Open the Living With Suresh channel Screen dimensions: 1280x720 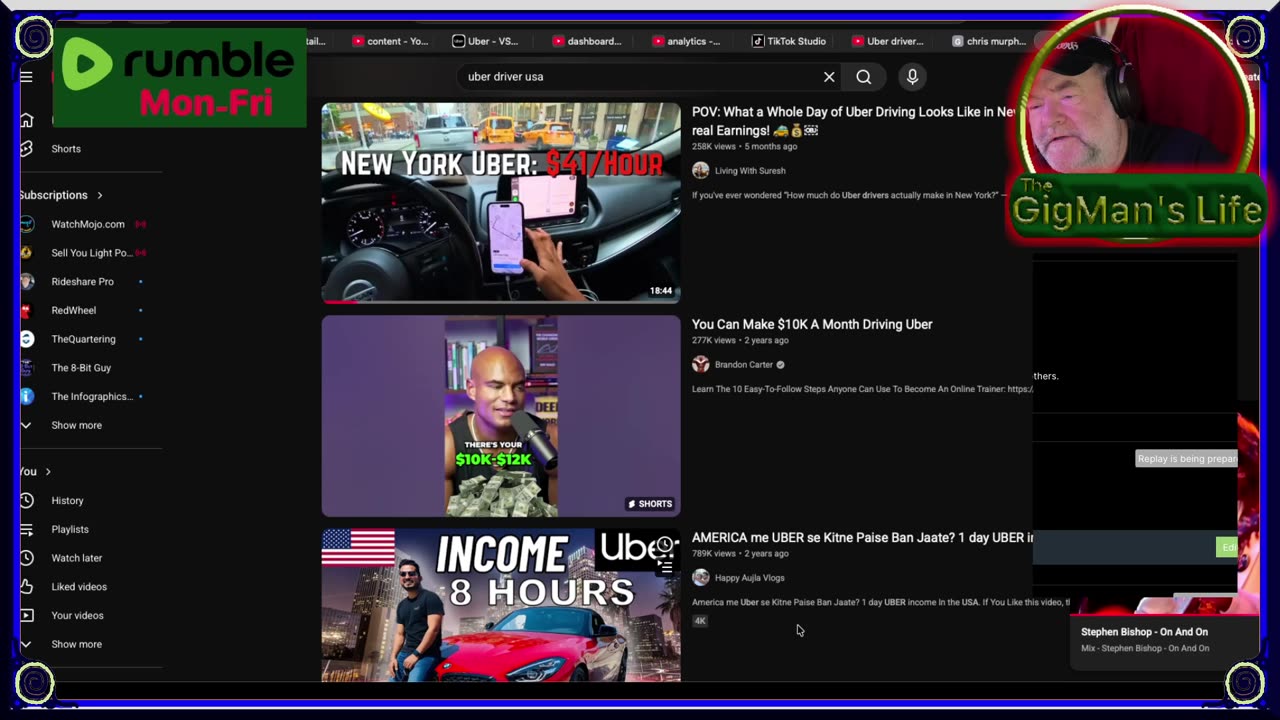coord(750,171)
